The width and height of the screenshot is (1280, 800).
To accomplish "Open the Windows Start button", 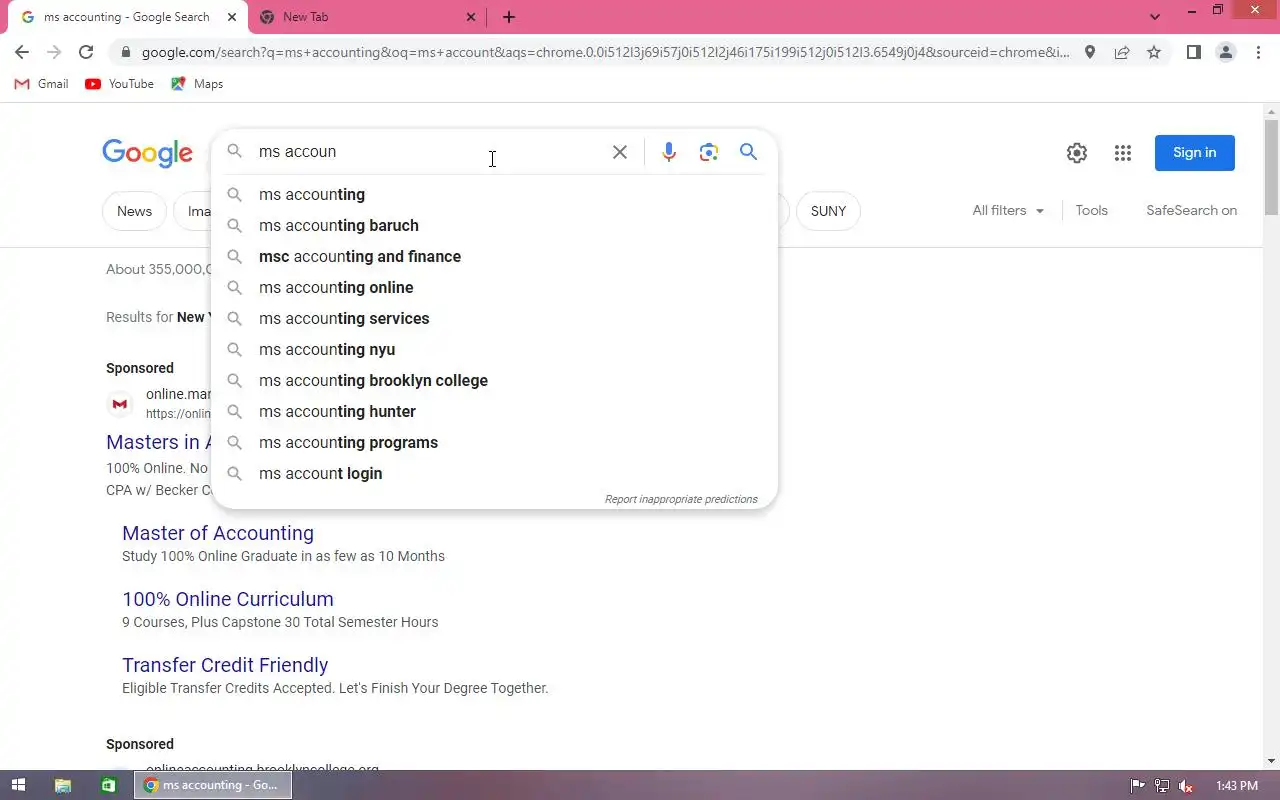I will click(x=18, y=785).
